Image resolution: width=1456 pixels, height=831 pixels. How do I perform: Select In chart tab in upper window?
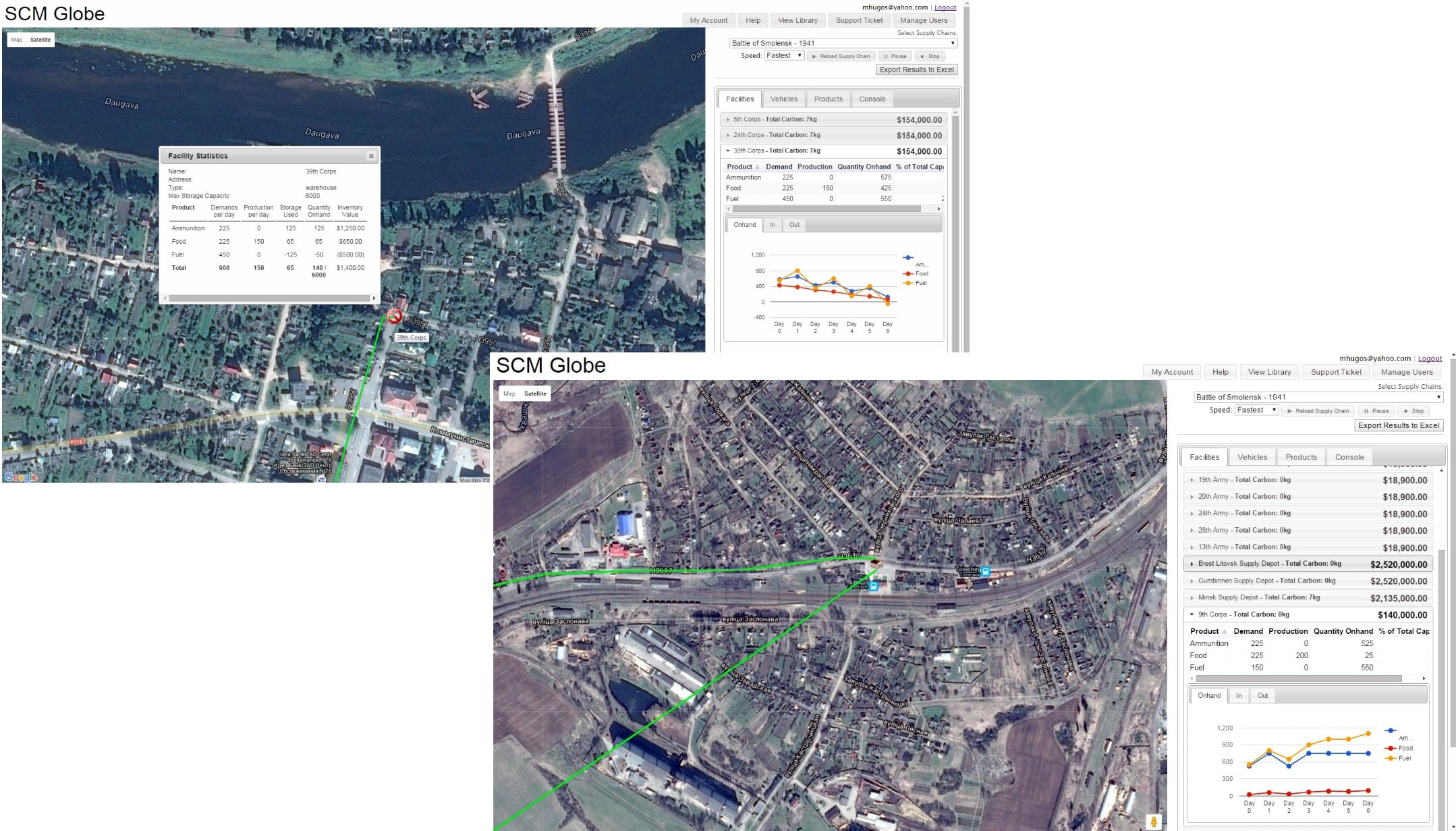[773, 225]
